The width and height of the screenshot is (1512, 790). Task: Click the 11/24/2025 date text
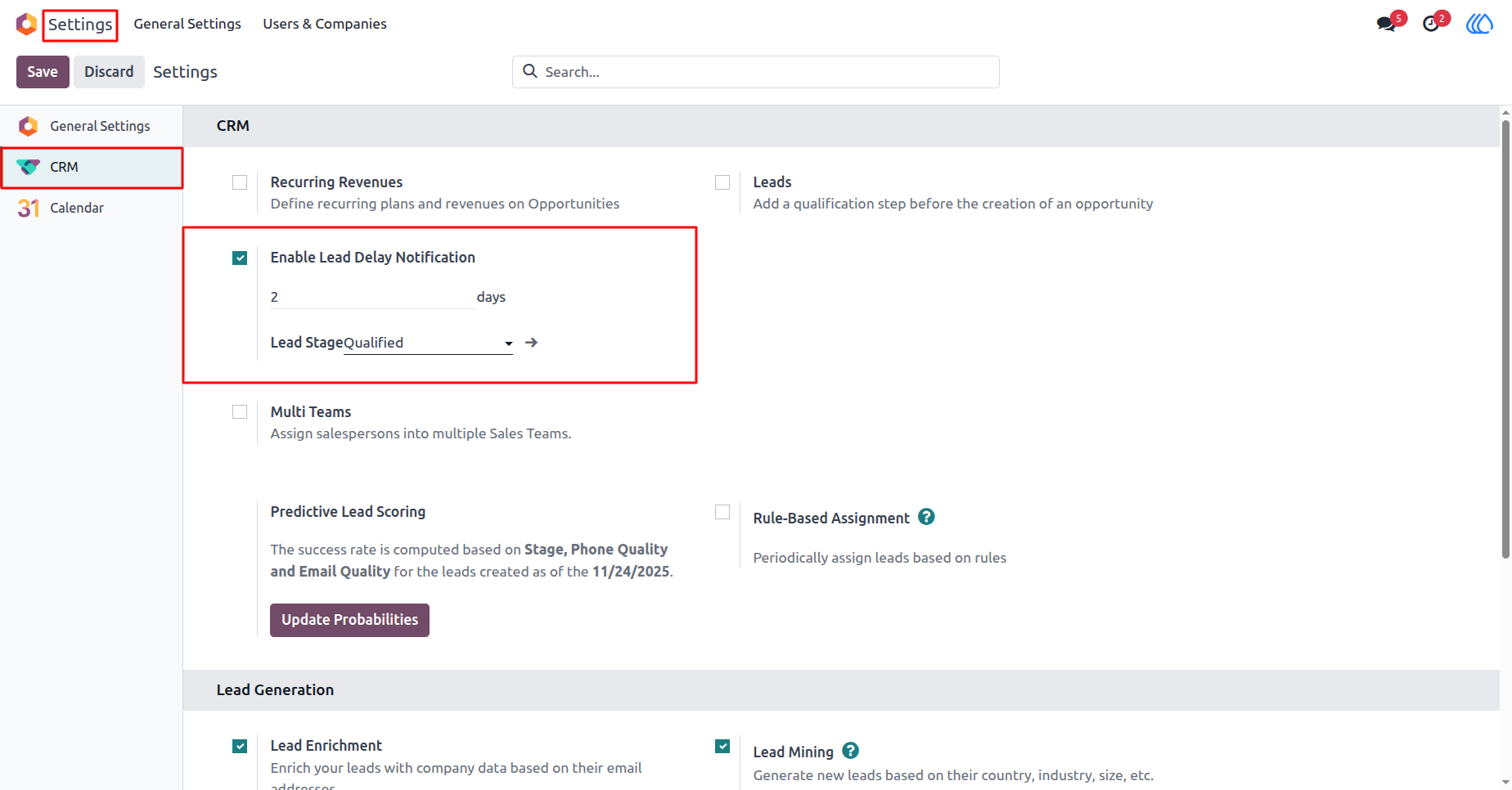pyautogui.click(x=631, y=572)
